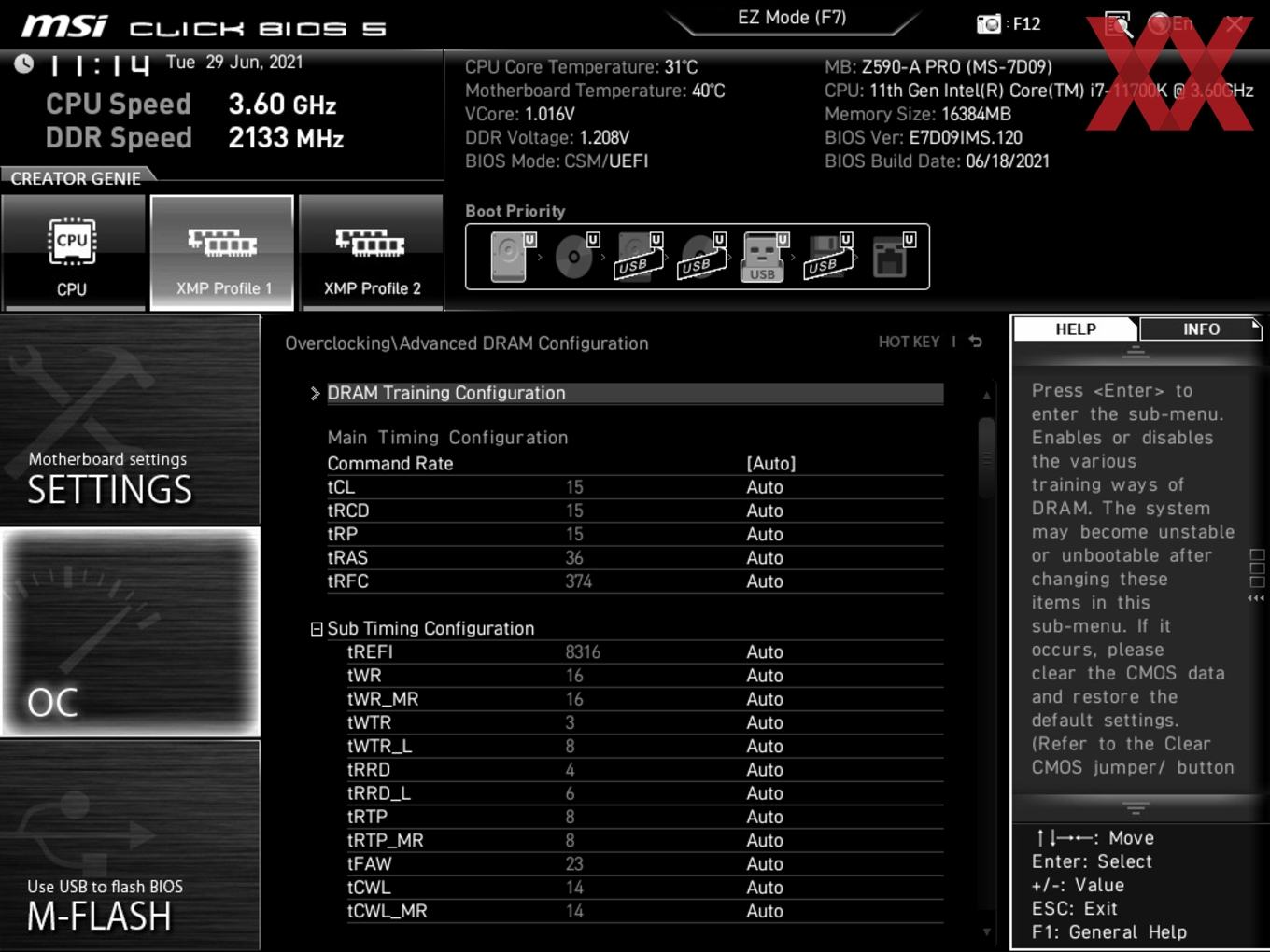This screenshot has height=952, width=1270.
Task: Collapse the Sub Timing Configuration section
Action: coord(317,629)
